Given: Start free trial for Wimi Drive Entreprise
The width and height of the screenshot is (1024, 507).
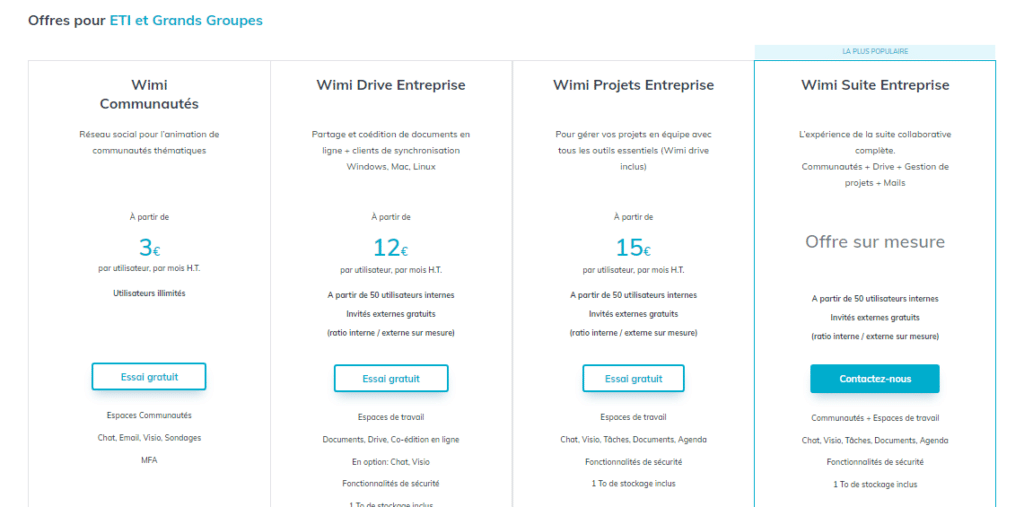Looking at the screenshot, I should (x=391, y=379).
